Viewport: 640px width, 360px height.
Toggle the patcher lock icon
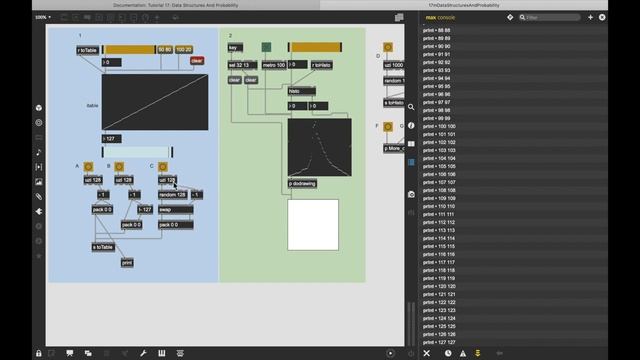tap(38, 353)
